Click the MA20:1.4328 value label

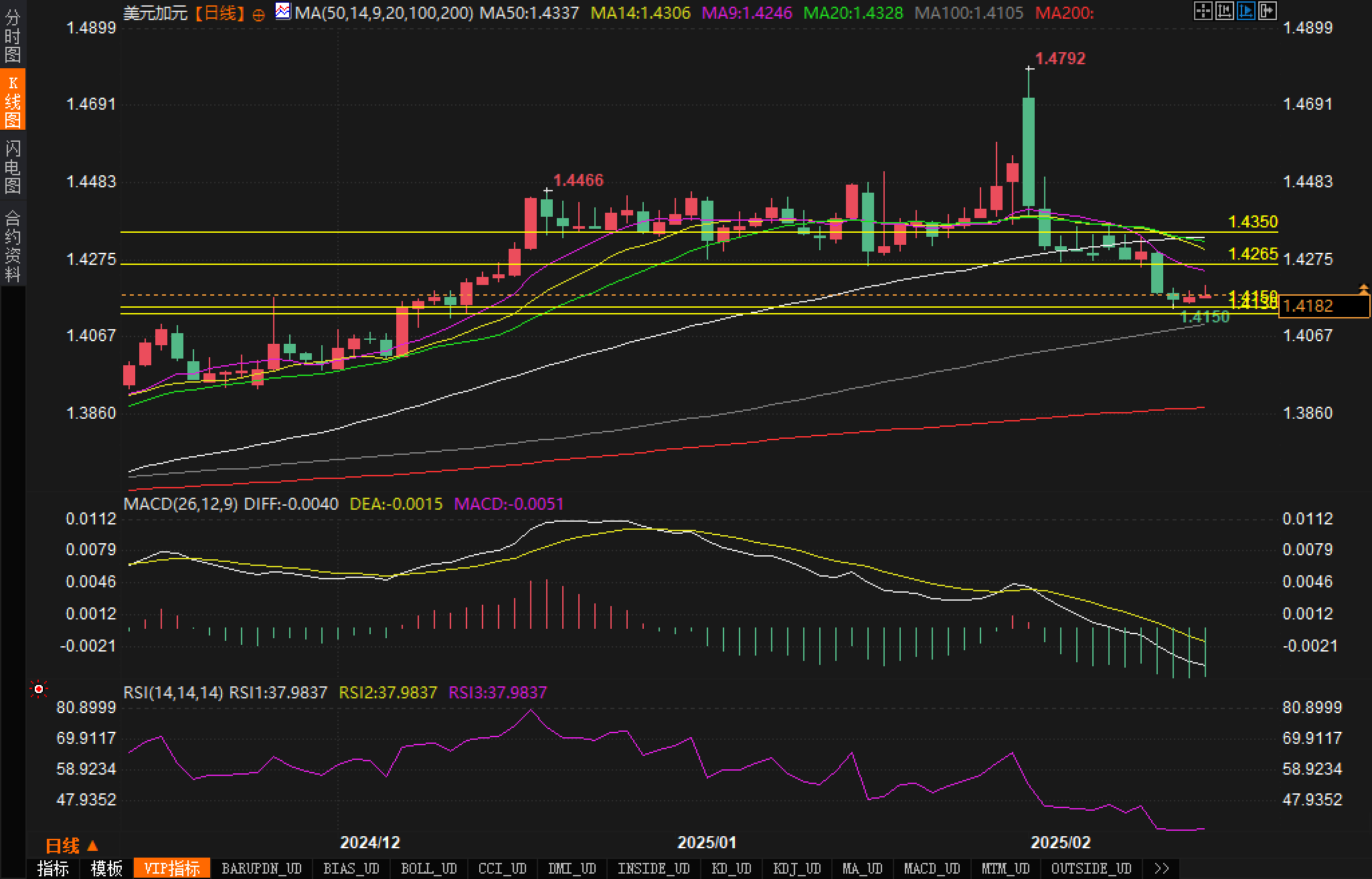(853, 13)
